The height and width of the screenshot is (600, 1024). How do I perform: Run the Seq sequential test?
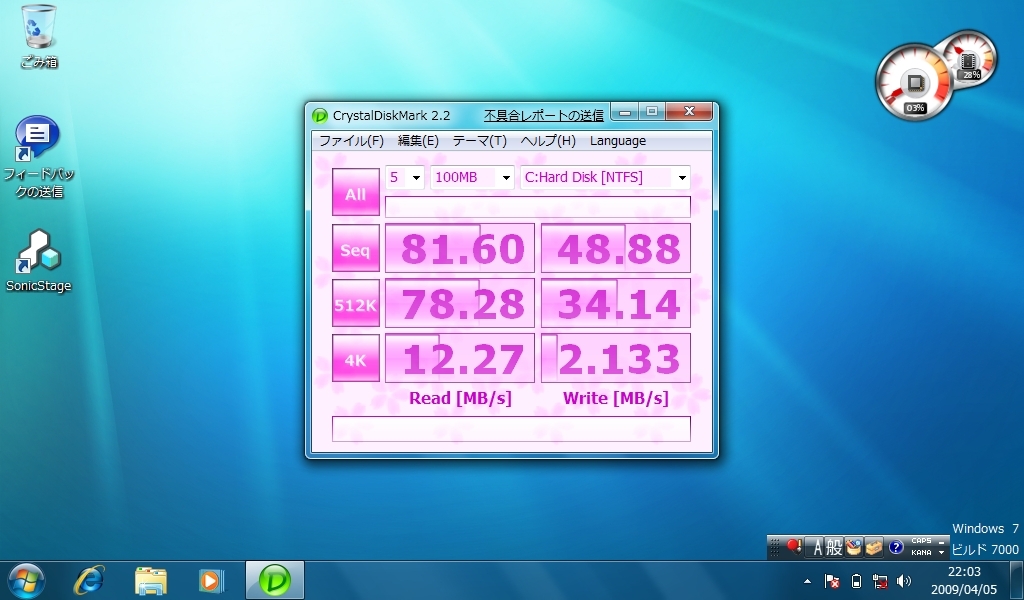pos(356,249)
